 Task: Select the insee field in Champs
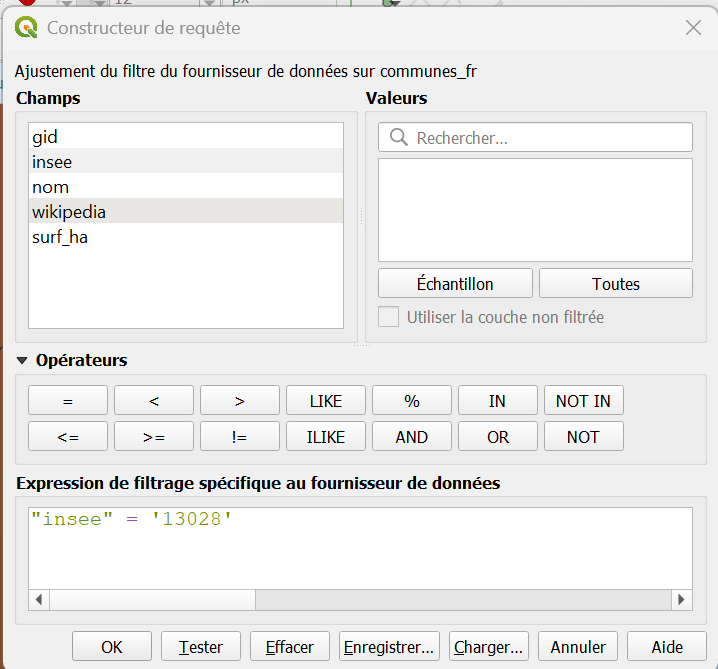(185, 161)
